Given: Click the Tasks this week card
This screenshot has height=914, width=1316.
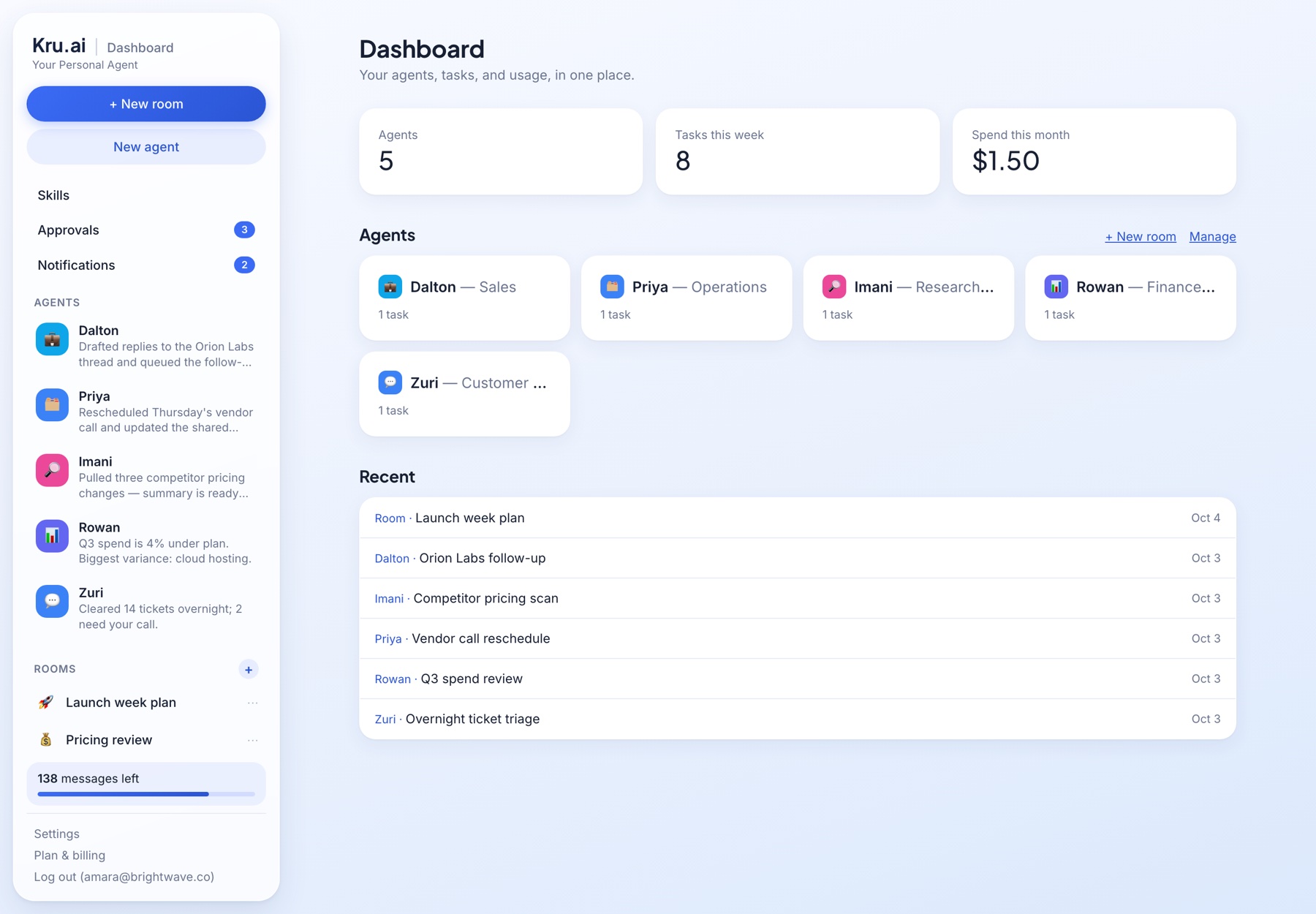Looking at the screenshot, I should (x=798, y=151).
